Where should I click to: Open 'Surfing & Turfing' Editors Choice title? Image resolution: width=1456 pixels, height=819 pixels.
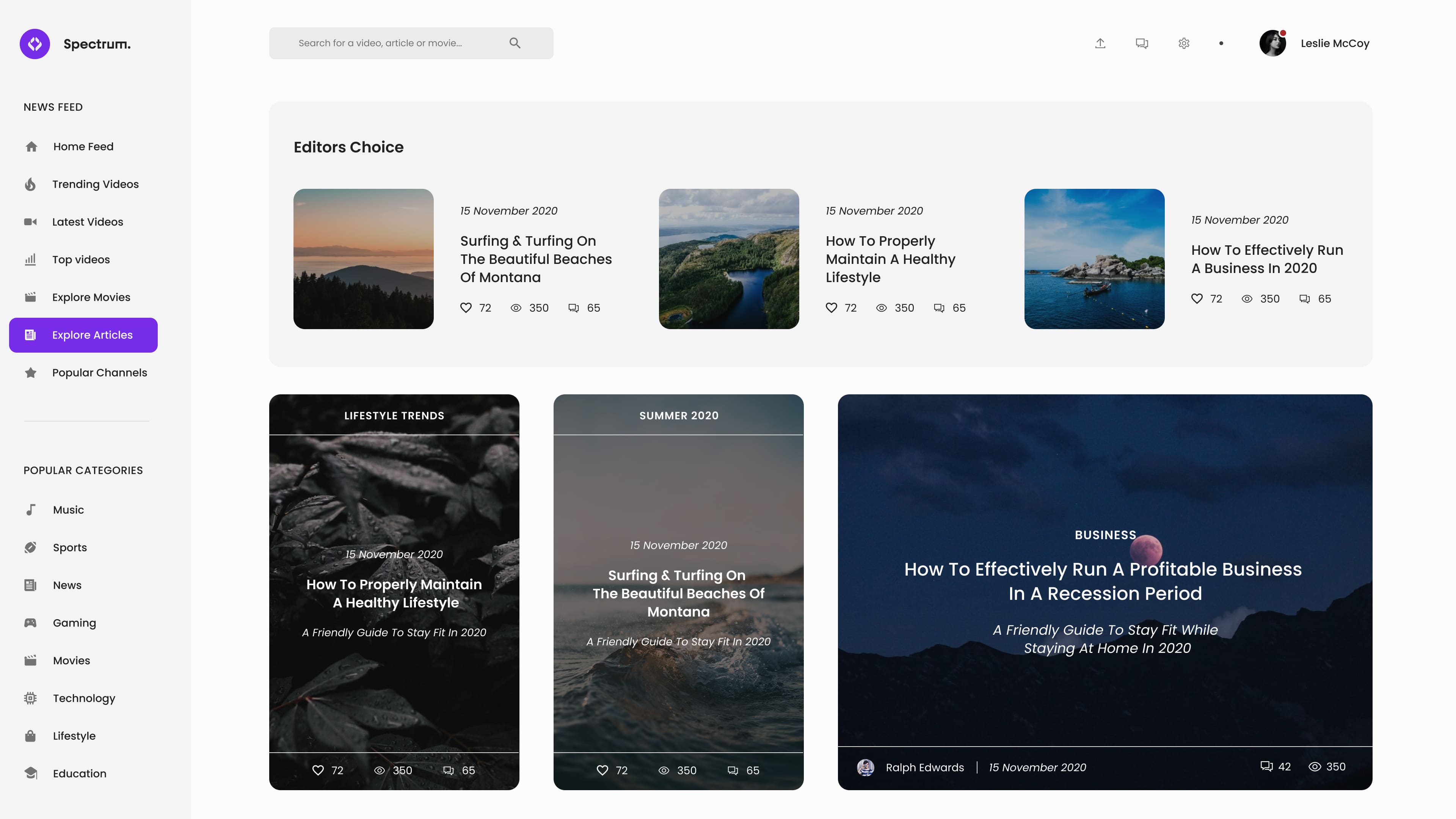coord(536,259)
